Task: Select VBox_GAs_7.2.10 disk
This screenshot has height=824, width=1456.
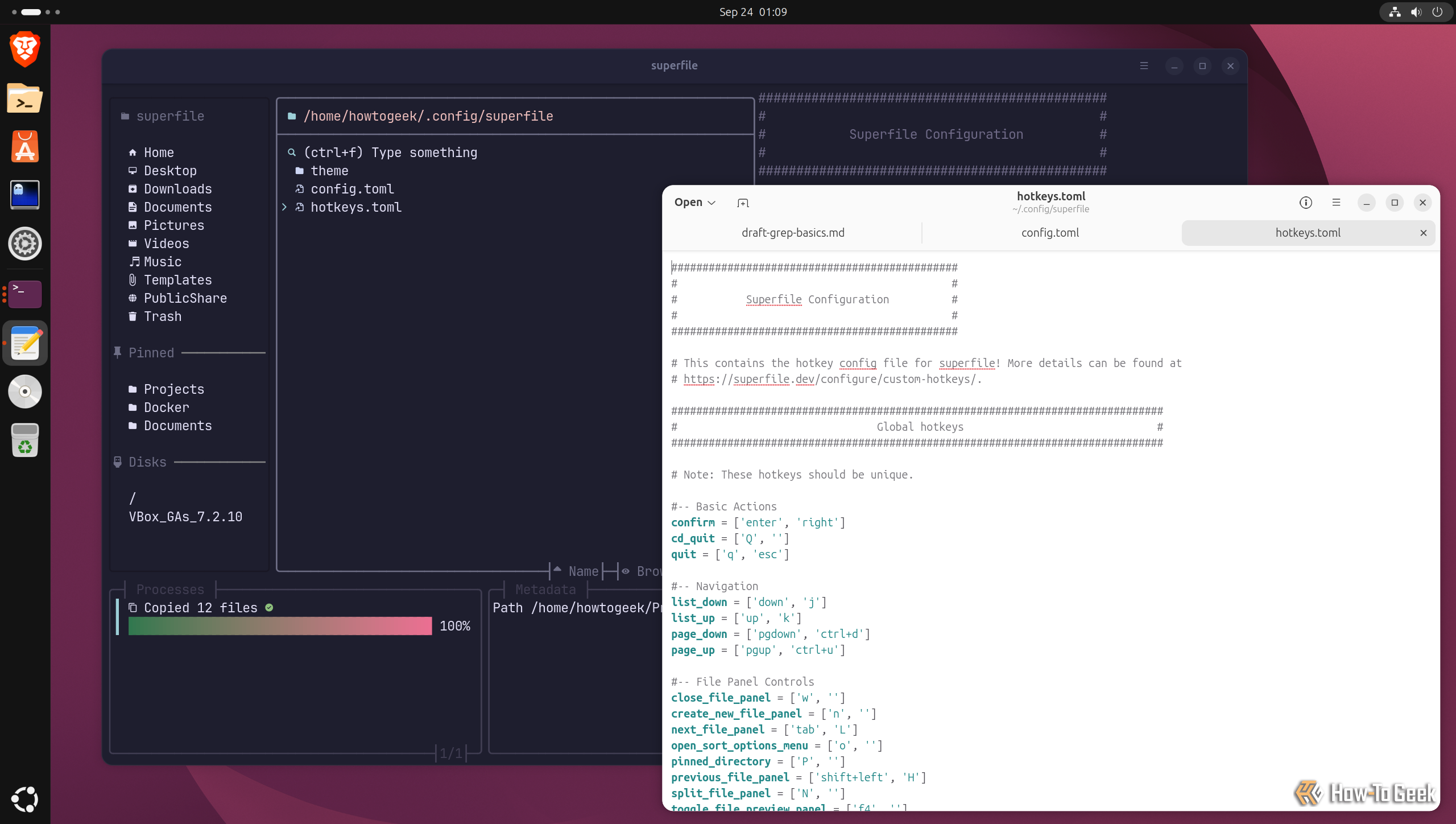Action: pyautogui.click(x=185, y=517)
